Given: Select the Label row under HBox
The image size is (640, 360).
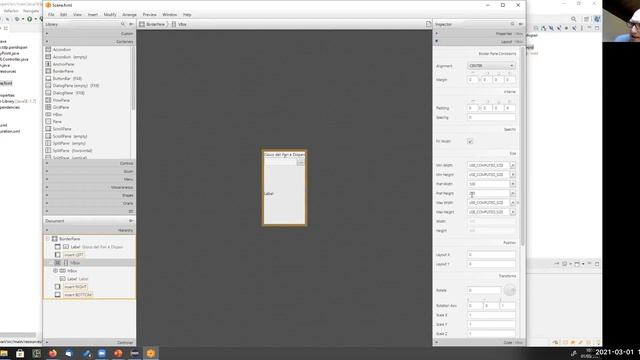Looking at the screenshot, I should [x=89, y=279].
